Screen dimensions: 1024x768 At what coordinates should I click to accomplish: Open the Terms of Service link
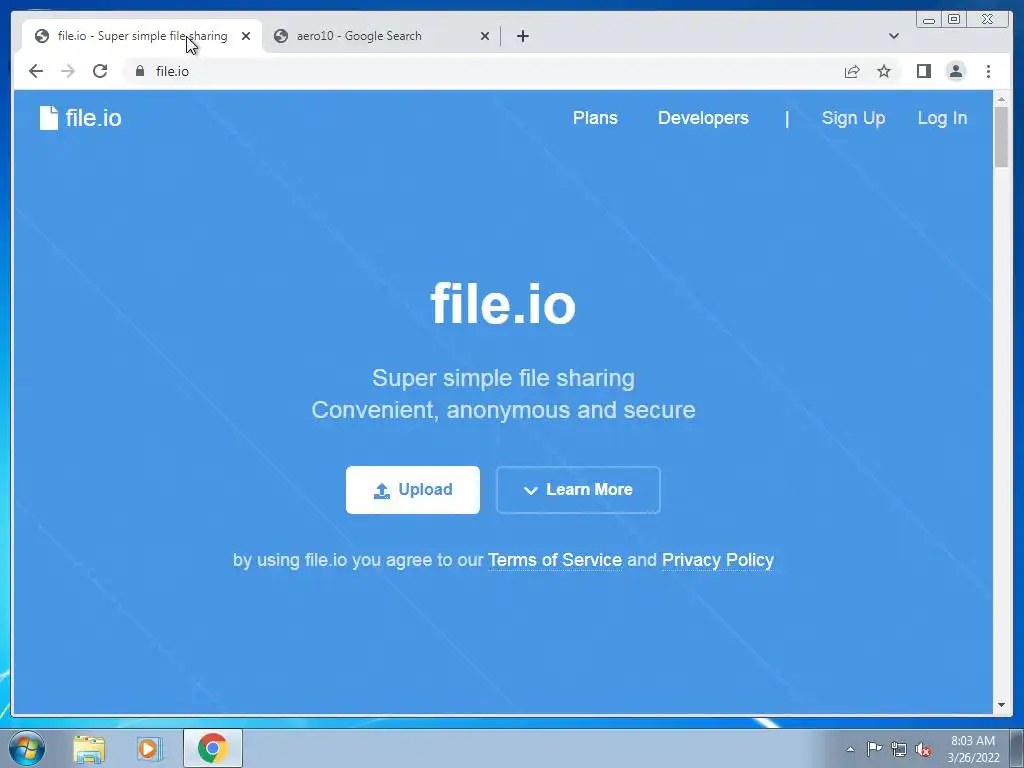(554, 560)
